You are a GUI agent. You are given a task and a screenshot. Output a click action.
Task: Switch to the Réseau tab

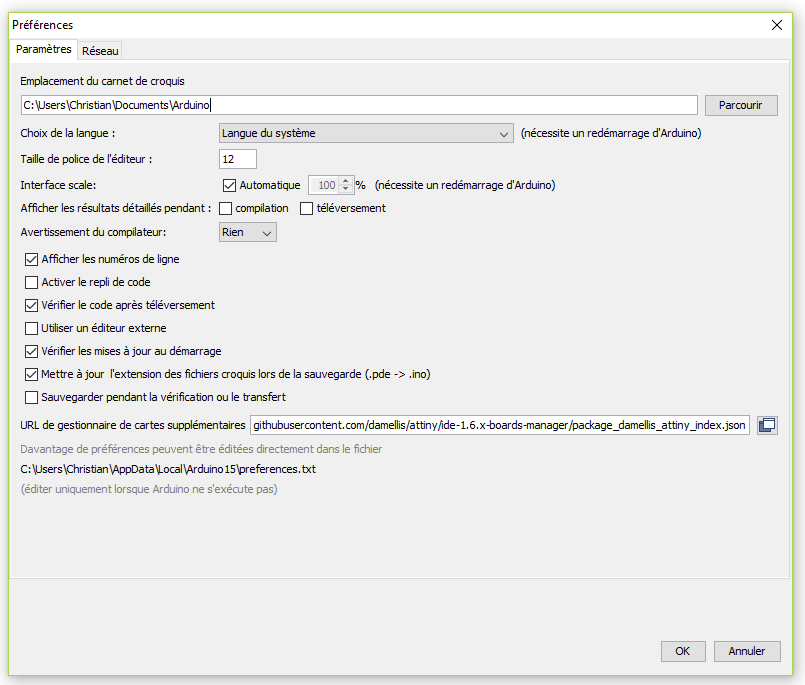click(100, 51)
